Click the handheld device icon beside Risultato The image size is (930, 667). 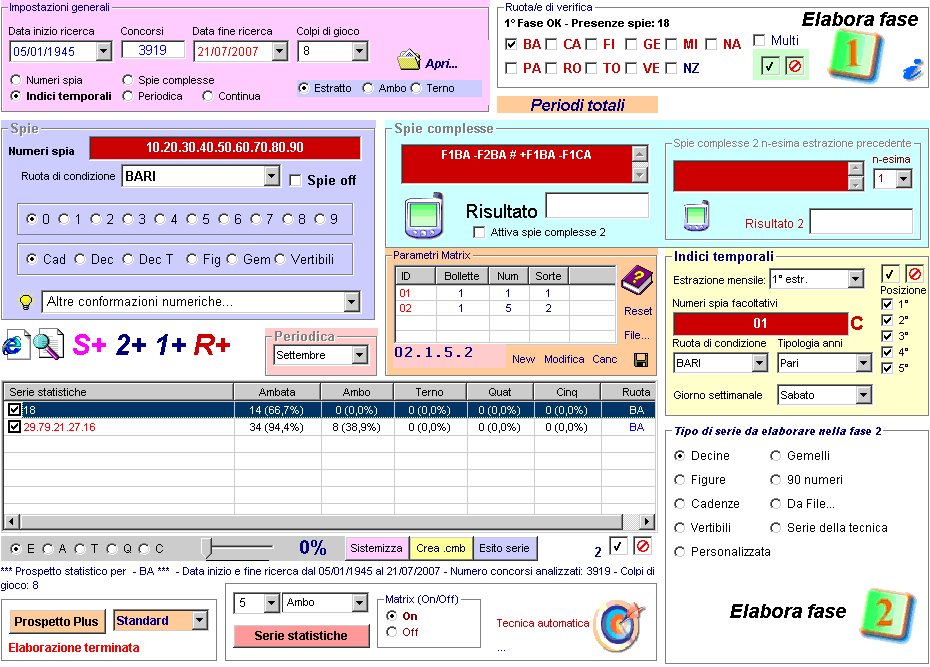423,215
